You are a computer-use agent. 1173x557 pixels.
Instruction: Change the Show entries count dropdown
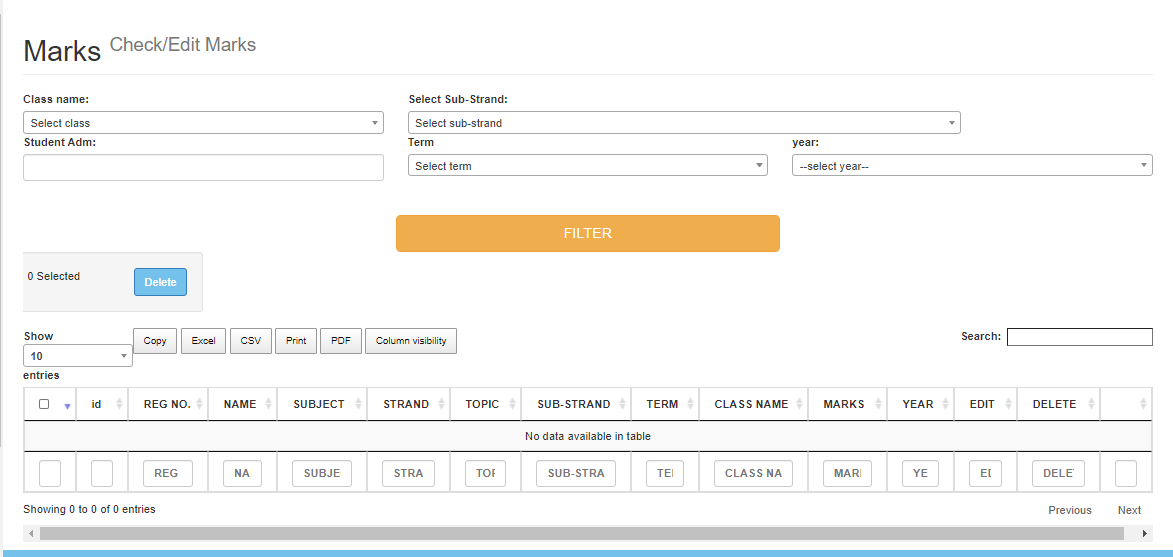click(x=78, y=356)
